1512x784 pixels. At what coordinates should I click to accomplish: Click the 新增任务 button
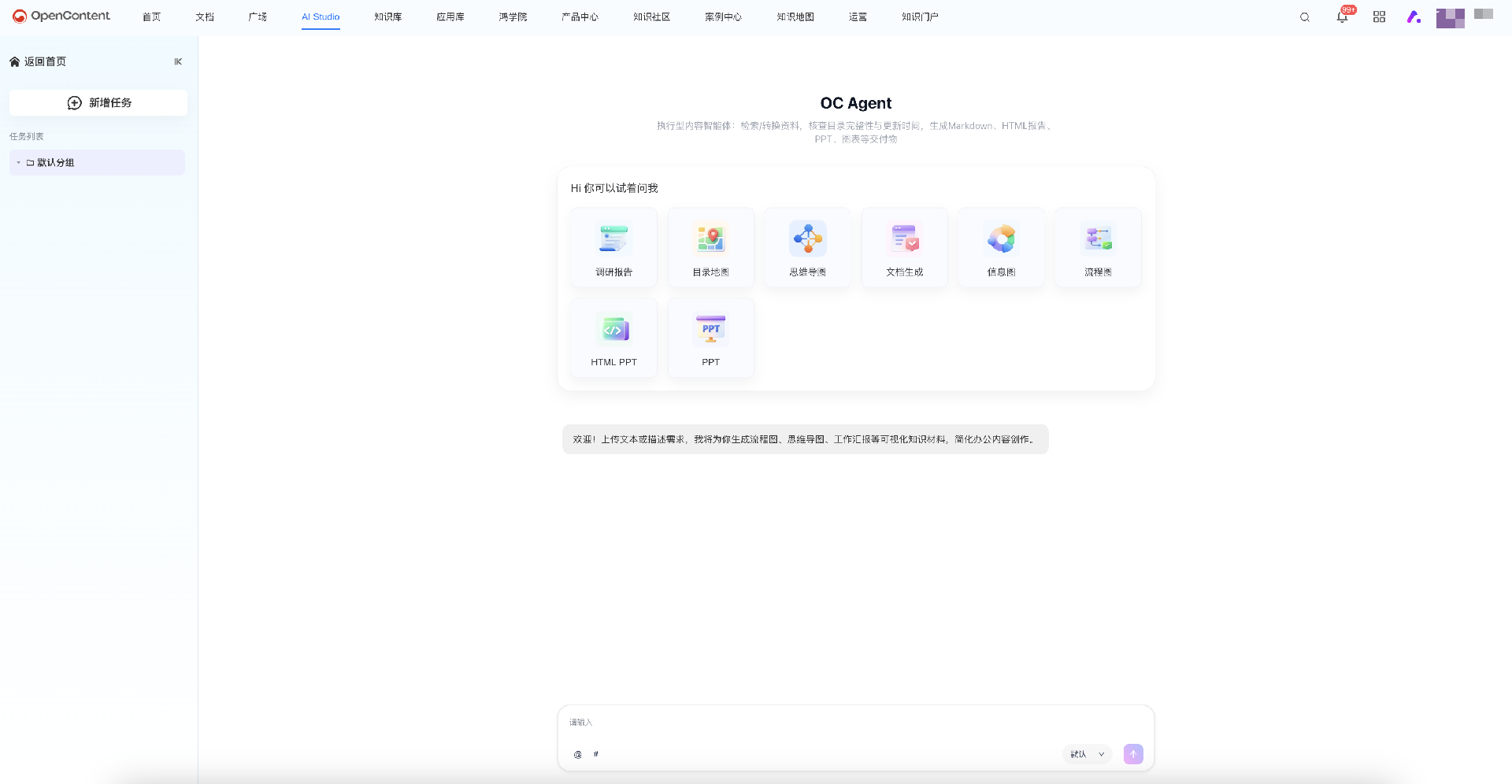(x=98, y=103)
